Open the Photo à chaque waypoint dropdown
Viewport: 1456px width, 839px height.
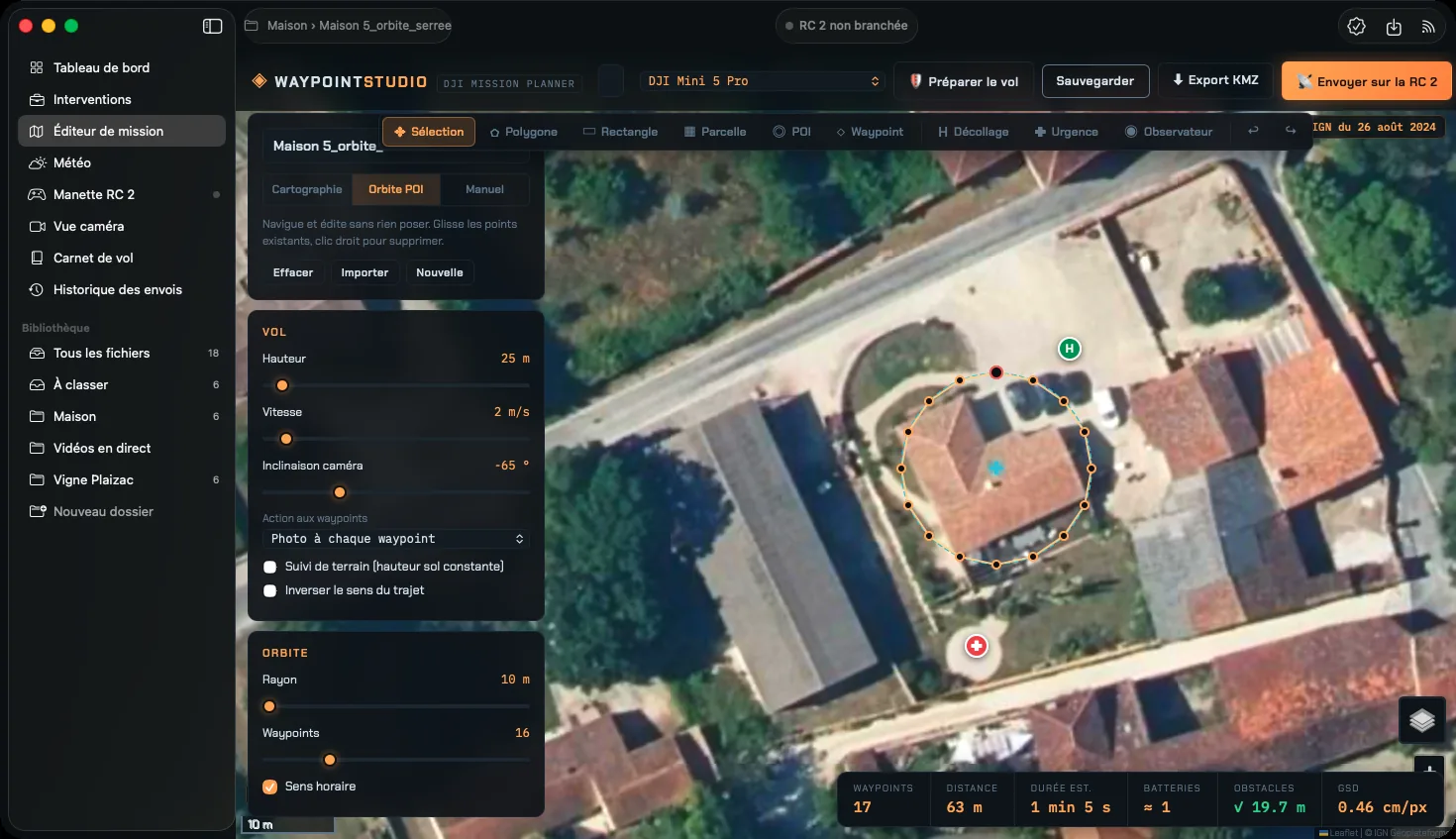coord(396,539)
